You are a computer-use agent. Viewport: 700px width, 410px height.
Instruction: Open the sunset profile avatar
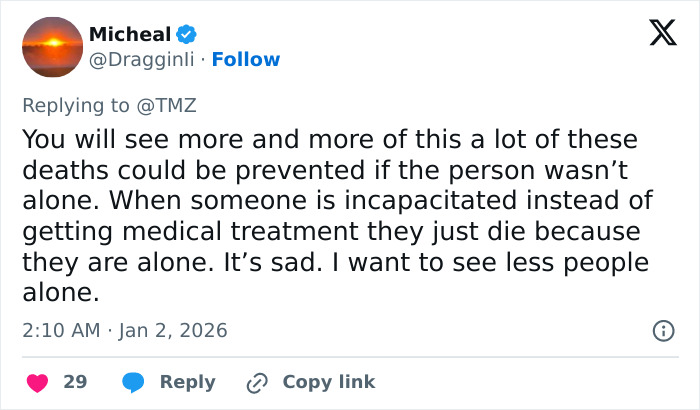(51, 47)
